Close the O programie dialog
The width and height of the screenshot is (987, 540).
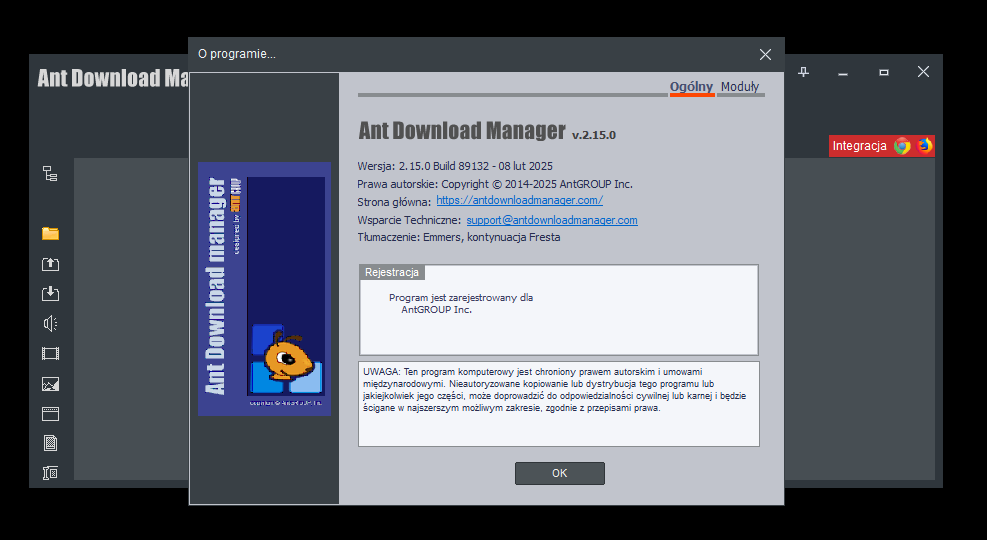coord(765,55)
